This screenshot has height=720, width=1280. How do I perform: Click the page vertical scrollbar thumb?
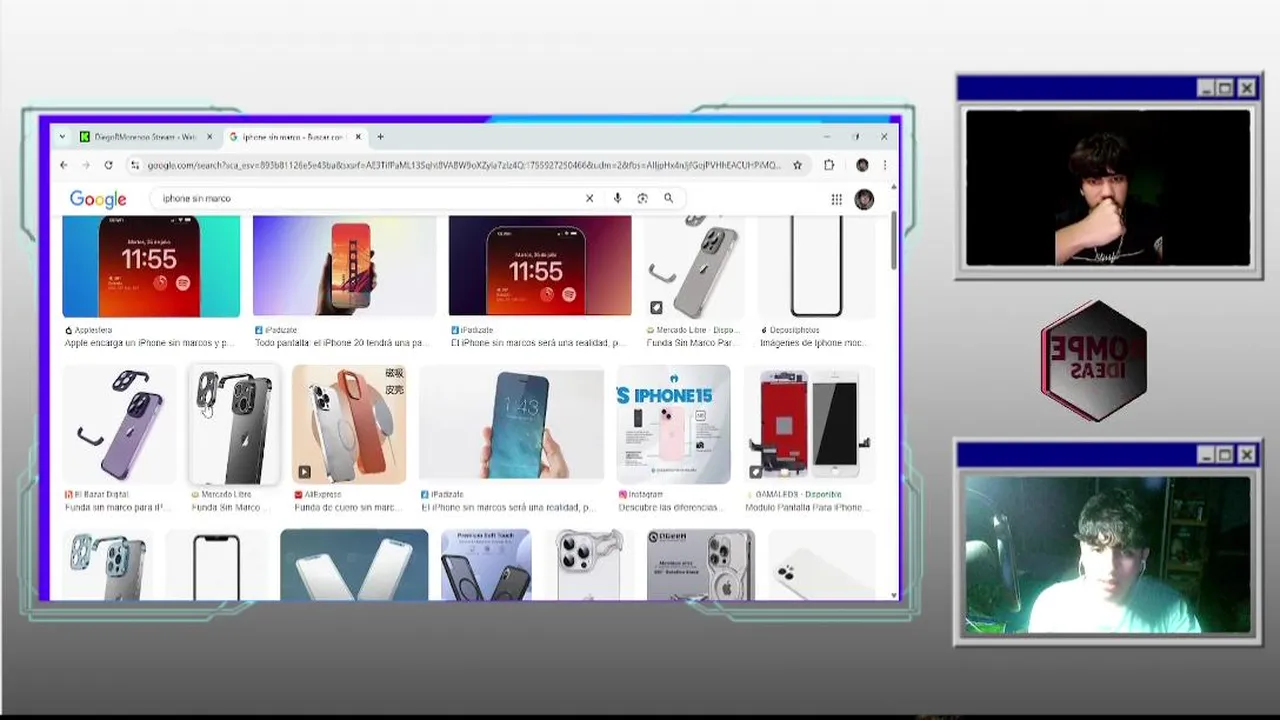tap(893, 241)
